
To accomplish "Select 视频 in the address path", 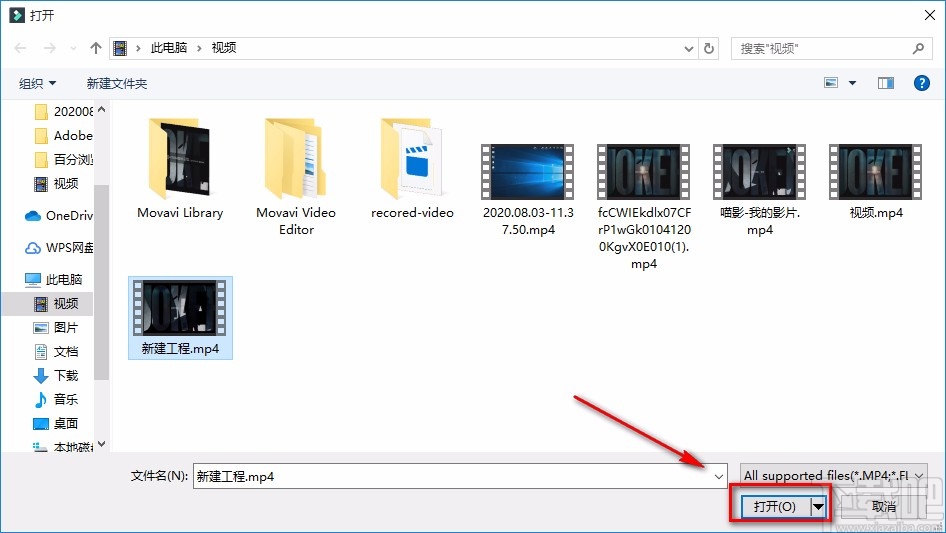I will (x=224, y=48).
